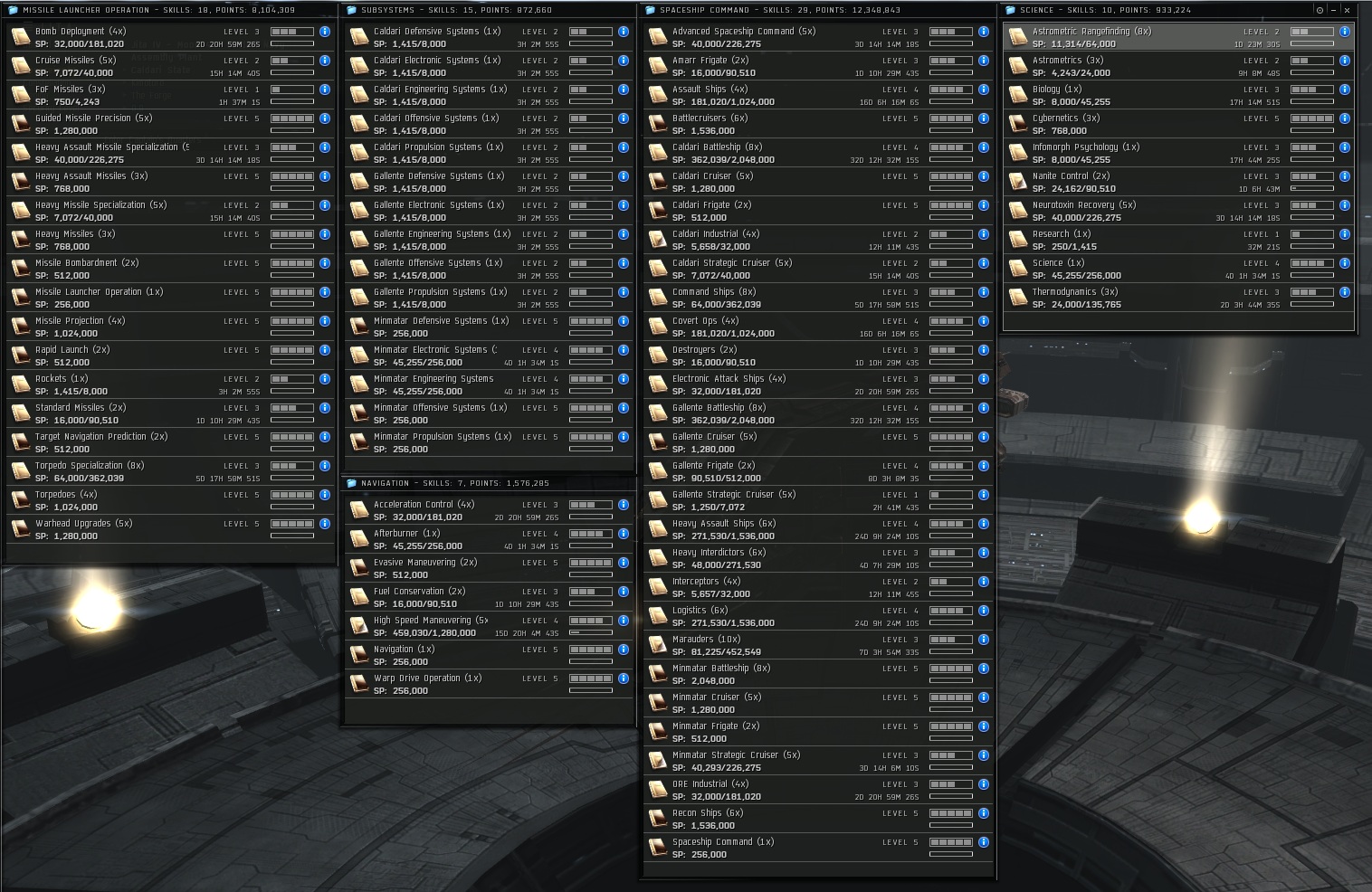The width and height of the screenshot is (1372, 892).
Task: Select the Afterburner skill book icon
Action: [359, 539]
